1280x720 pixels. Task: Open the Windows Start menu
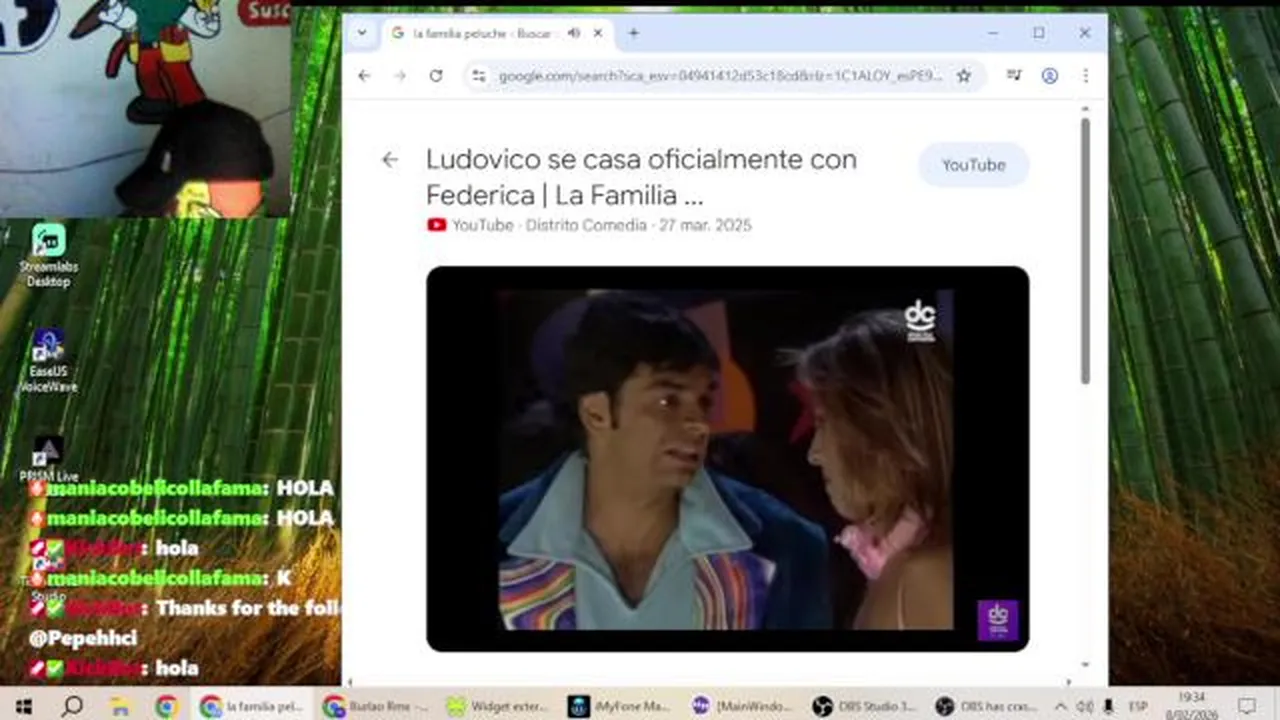pyautogui.click(x=24, y=706)
